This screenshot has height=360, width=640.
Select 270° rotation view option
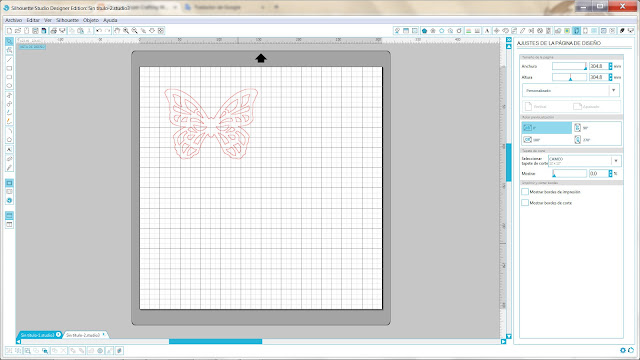(x=597, y=140)
